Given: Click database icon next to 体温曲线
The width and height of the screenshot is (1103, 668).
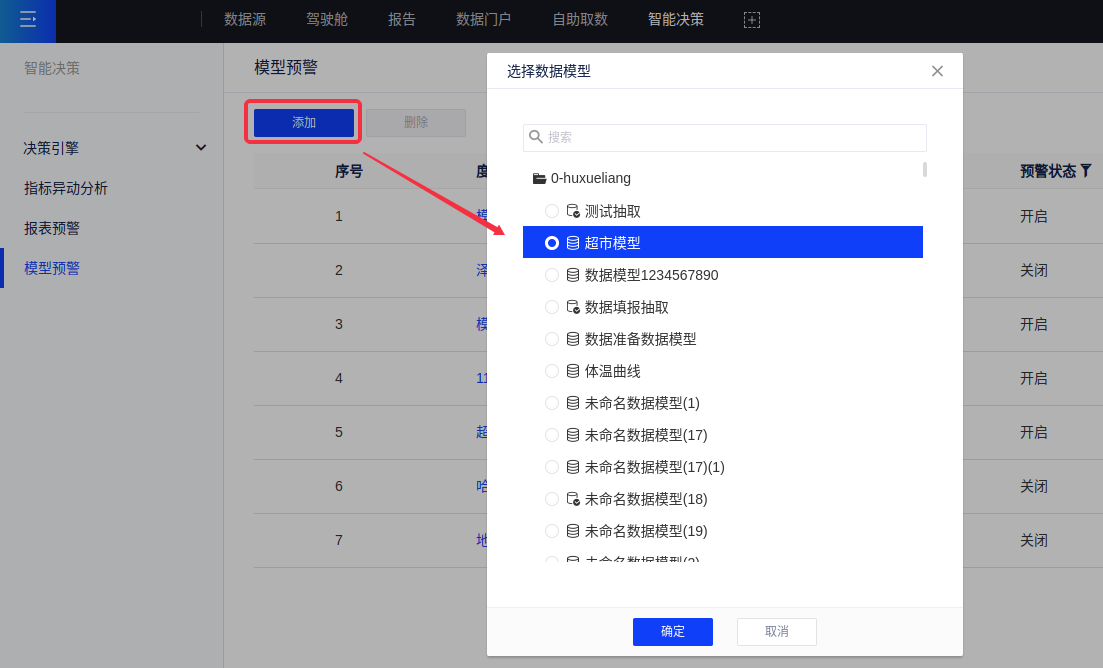Looking at the screenshot, I should click(x=573, y=371).
